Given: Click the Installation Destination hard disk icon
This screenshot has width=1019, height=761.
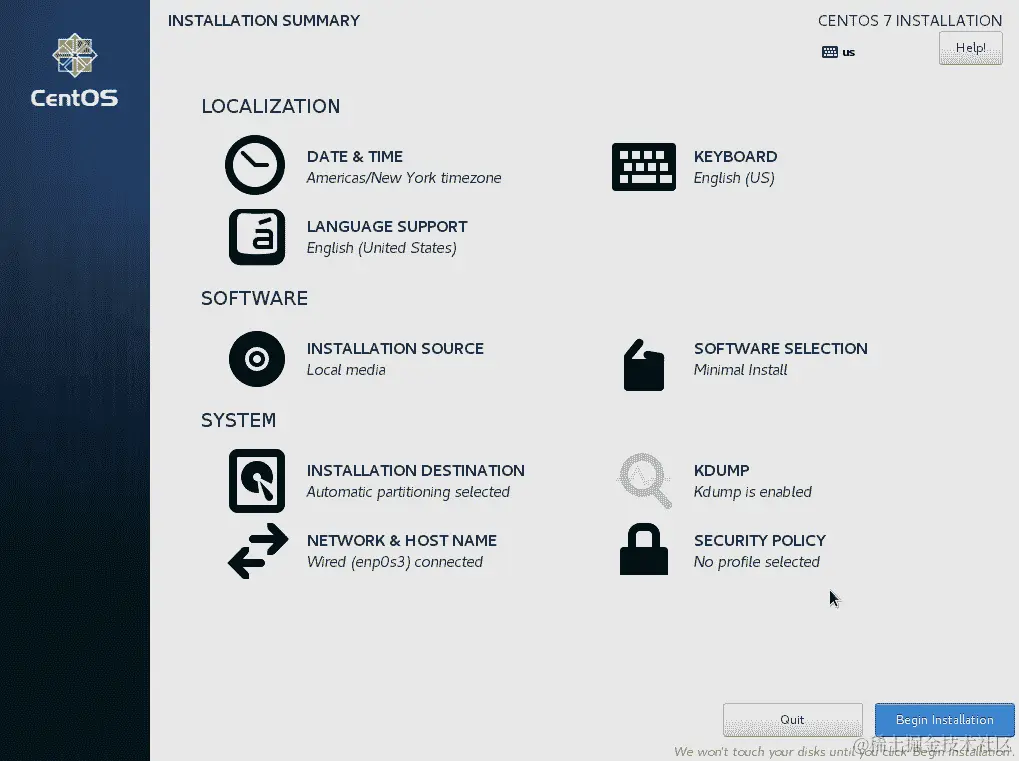Looking at the screenshot, I should [x=257, y=481].
